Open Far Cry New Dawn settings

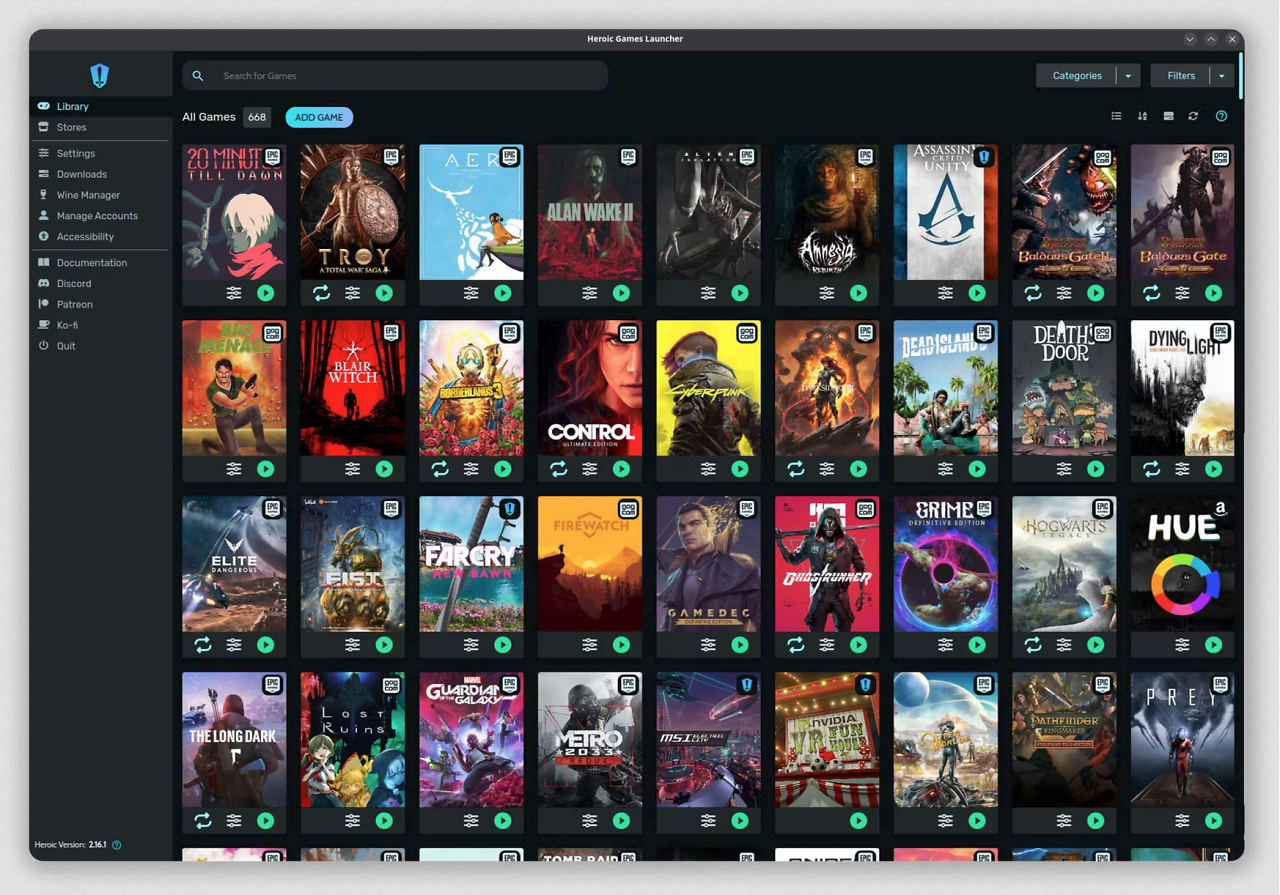(471, 645)
